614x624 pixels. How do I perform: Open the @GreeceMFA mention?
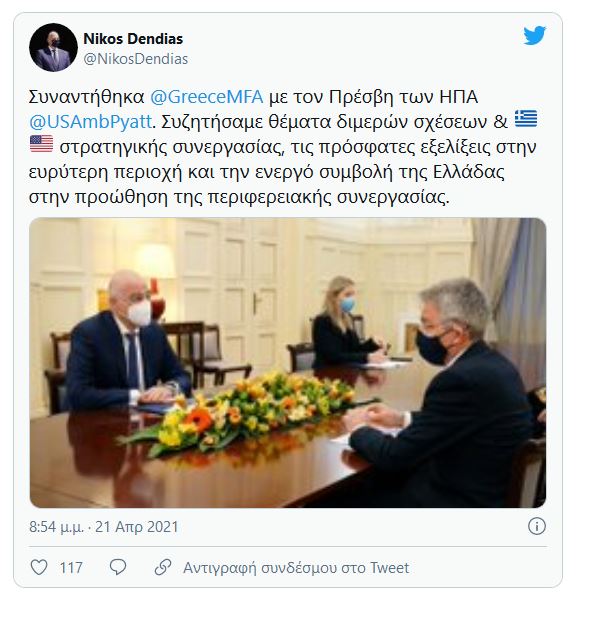point(207,97)
